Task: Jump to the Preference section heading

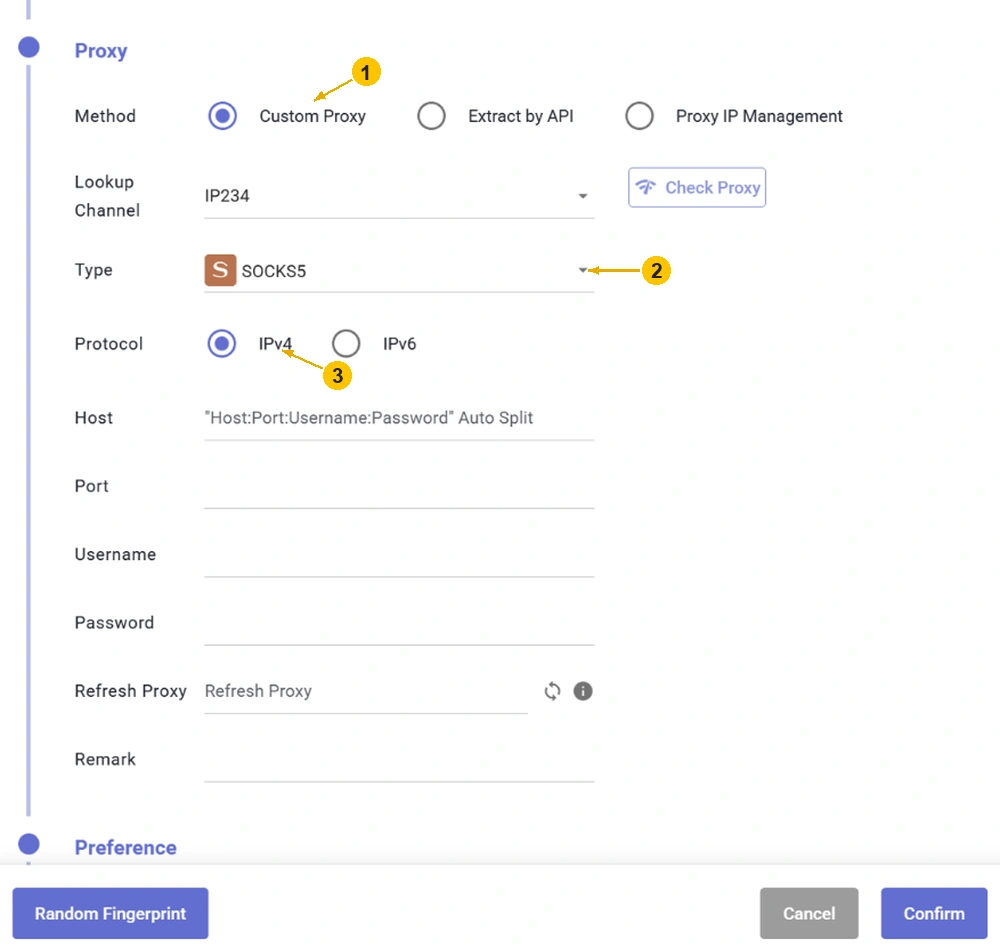Action: [x=126, y=847]
